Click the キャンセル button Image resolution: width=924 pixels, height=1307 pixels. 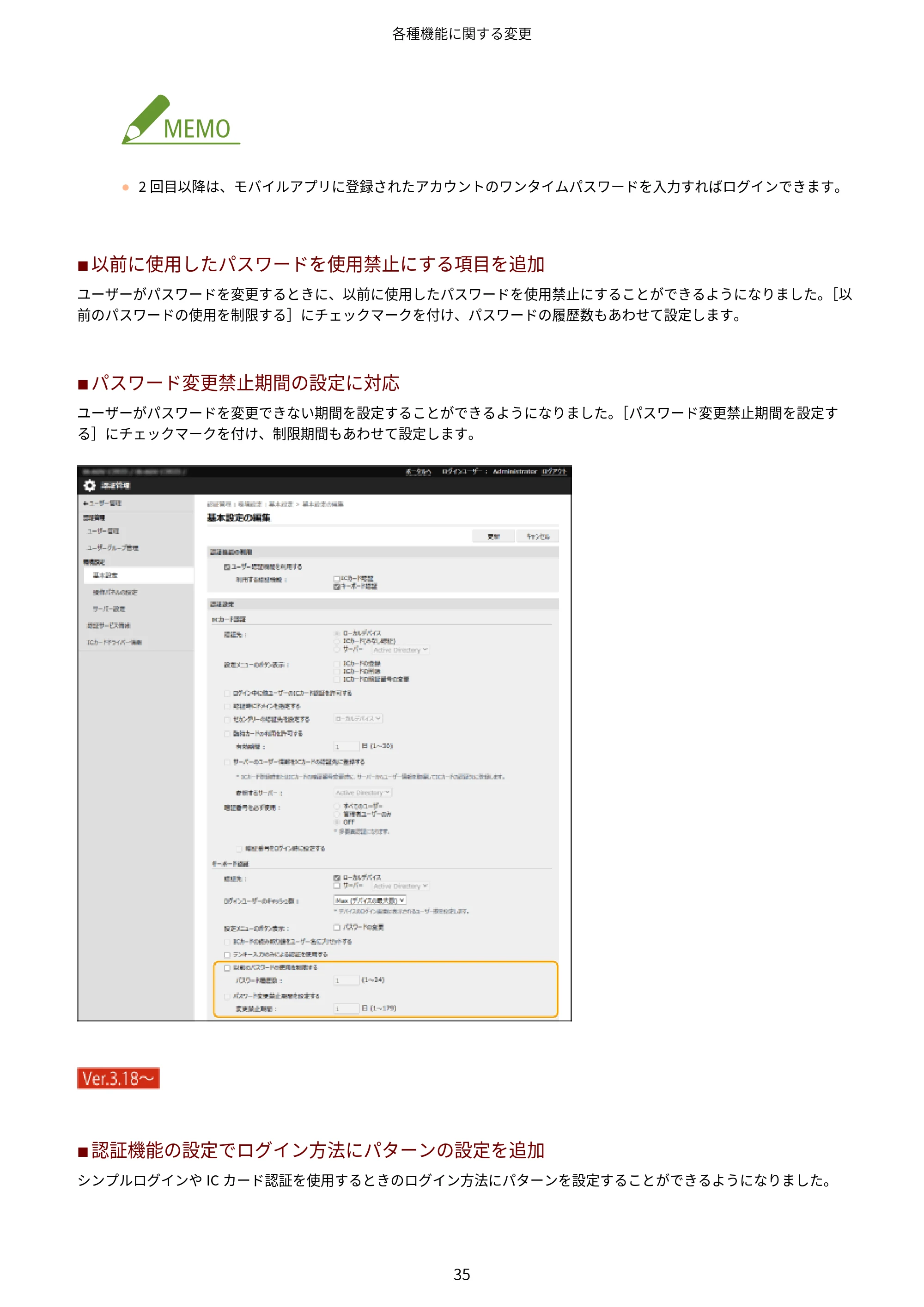tap(537, 536)
